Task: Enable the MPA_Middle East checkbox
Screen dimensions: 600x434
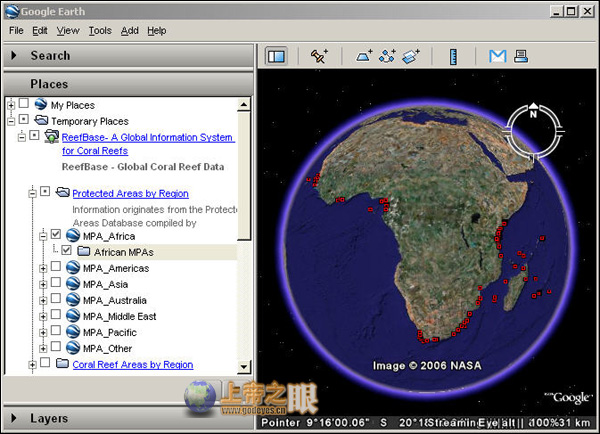Action: 56,314
